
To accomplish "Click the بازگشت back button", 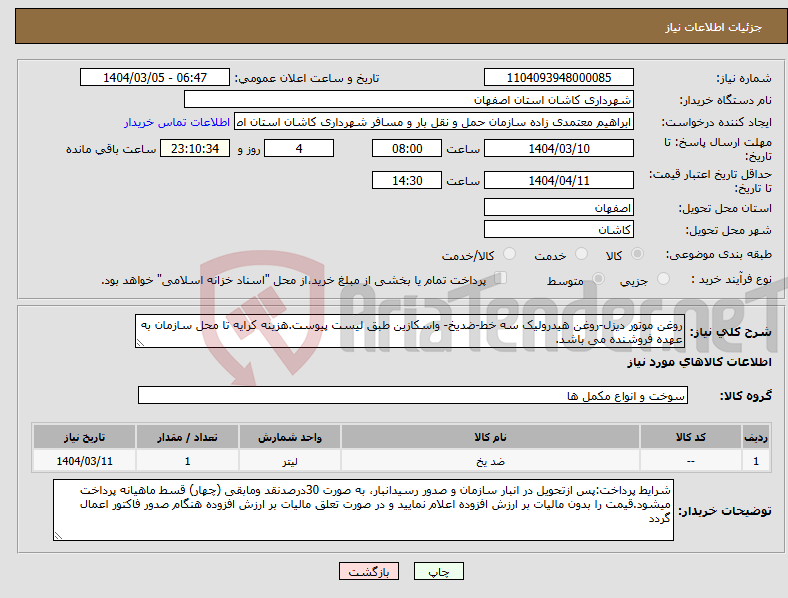I will pyautogui.click(x=369, y=571).
